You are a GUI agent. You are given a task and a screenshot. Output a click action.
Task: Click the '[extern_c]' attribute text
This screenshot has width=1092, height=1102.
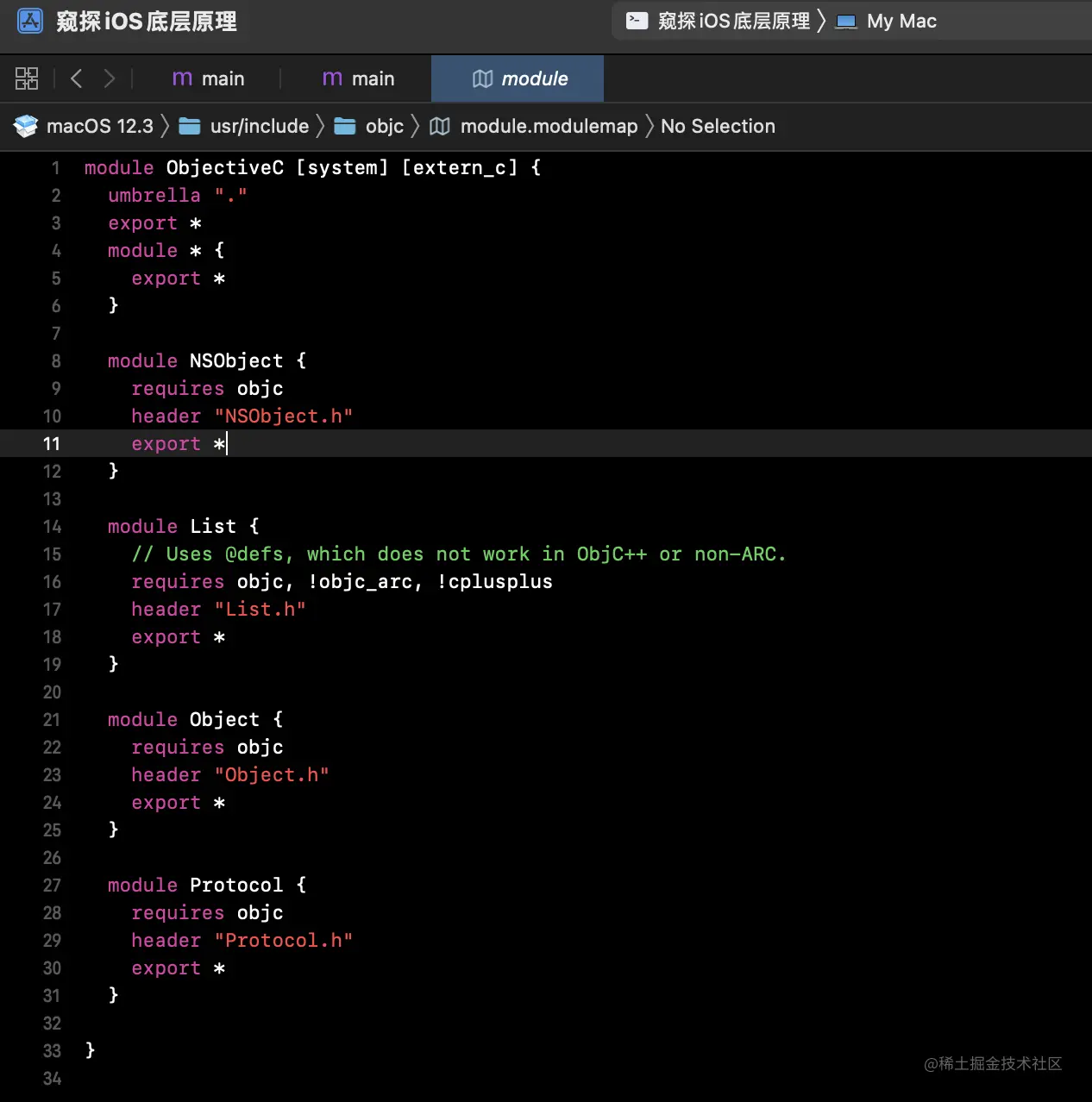pos(460,167)
